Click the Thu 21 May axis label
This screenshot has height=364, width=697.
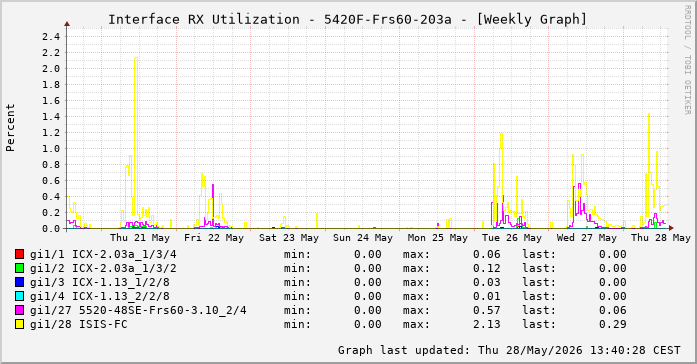tap(140, 238)
